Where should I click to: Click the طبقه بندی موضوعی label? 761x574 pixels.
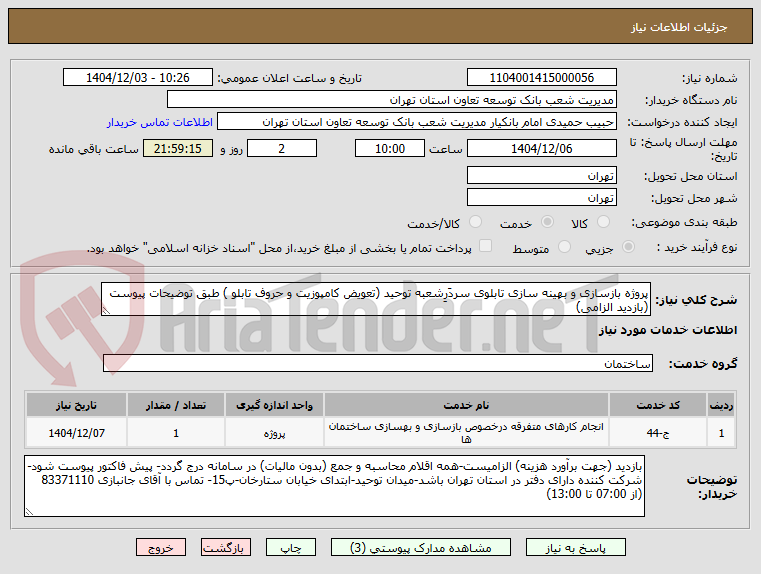click(x=684, y=222)
